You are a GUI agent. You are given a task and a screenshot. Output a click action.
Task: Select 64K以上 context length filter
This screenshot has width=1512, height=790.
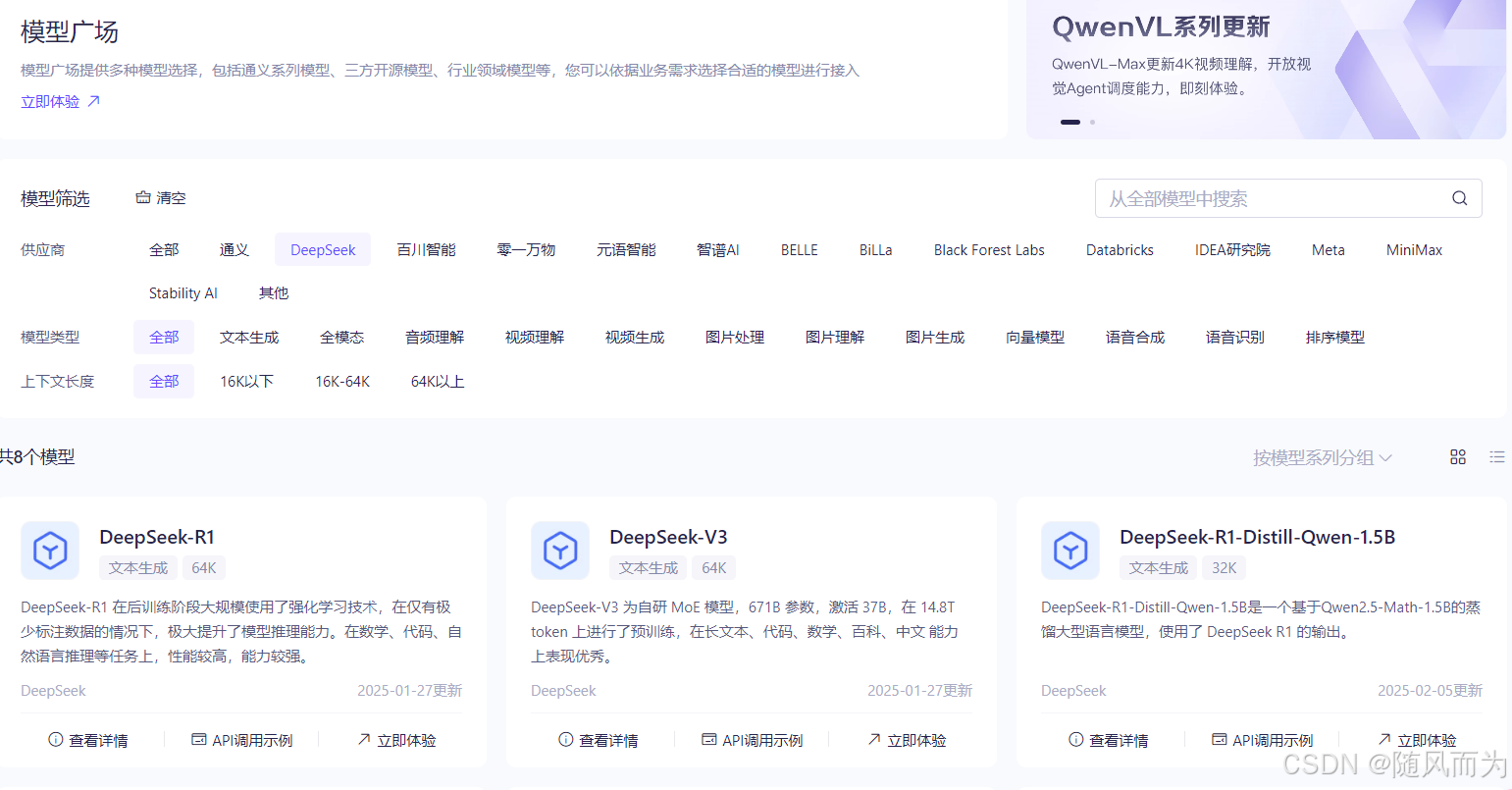pyautogui.click(x=438, y=382)
